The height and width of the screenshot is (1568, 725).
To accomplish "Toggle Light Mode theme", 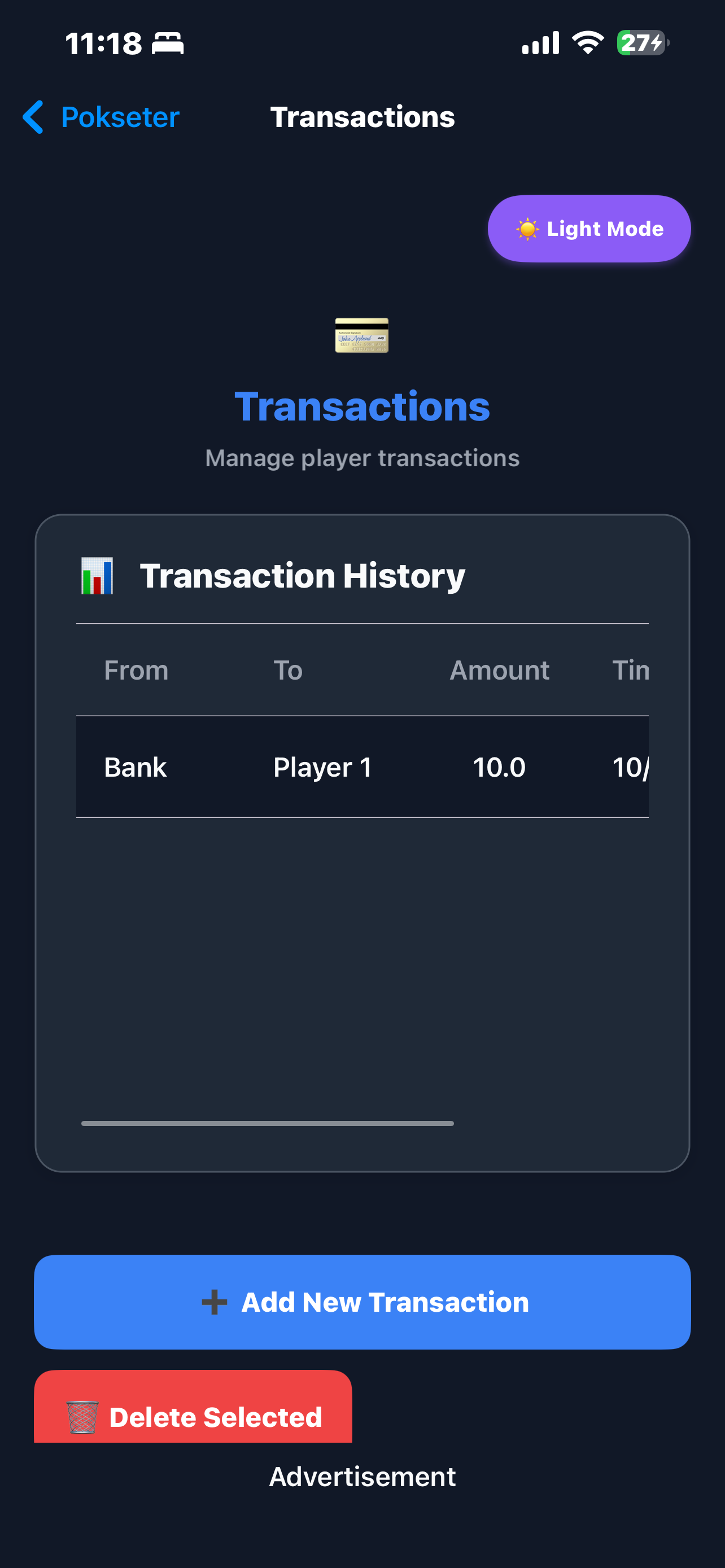I will point(589,229).
